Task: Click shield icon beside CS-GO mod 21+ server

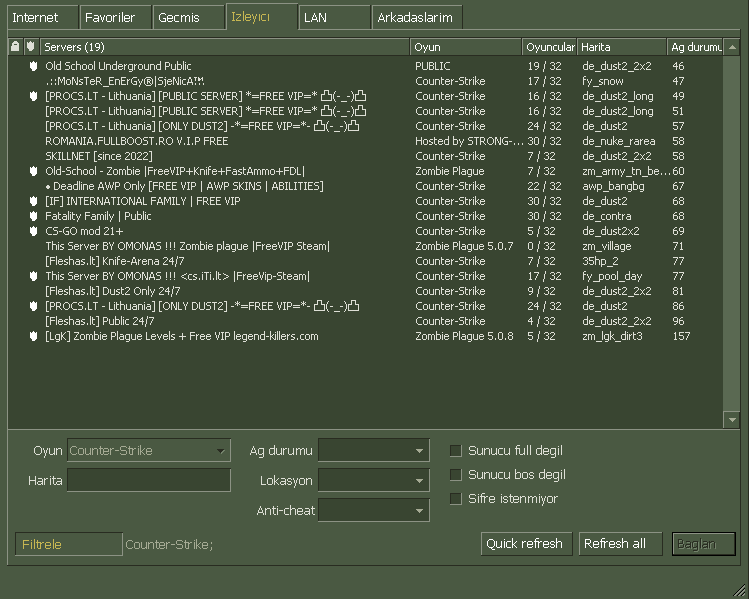Action: point(32,231)
